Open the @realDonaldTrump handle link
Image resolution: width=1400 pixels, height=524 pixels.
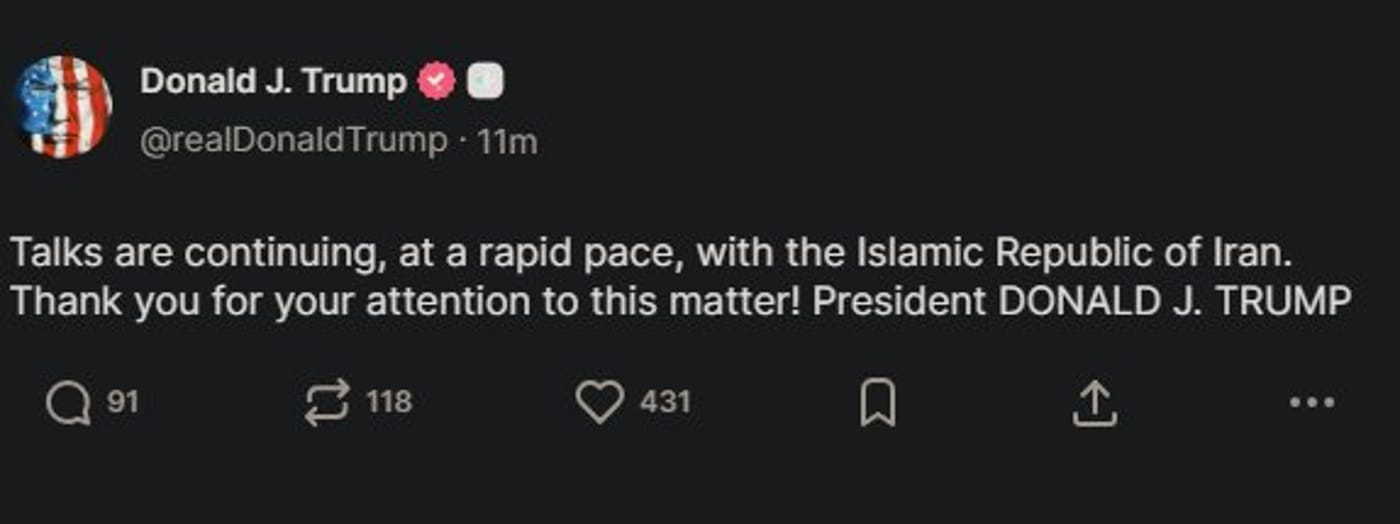(294, 141)
